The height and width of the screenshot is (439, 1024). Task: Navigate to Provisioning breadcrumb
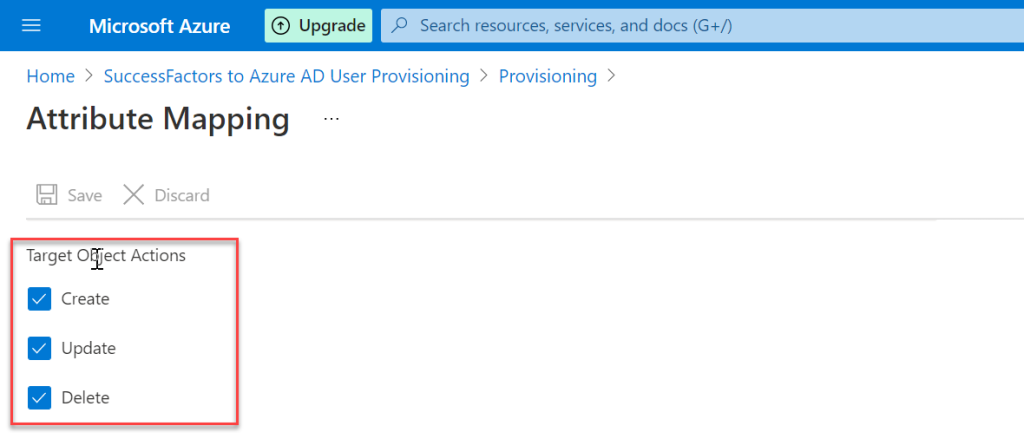[x=548, y=76]
